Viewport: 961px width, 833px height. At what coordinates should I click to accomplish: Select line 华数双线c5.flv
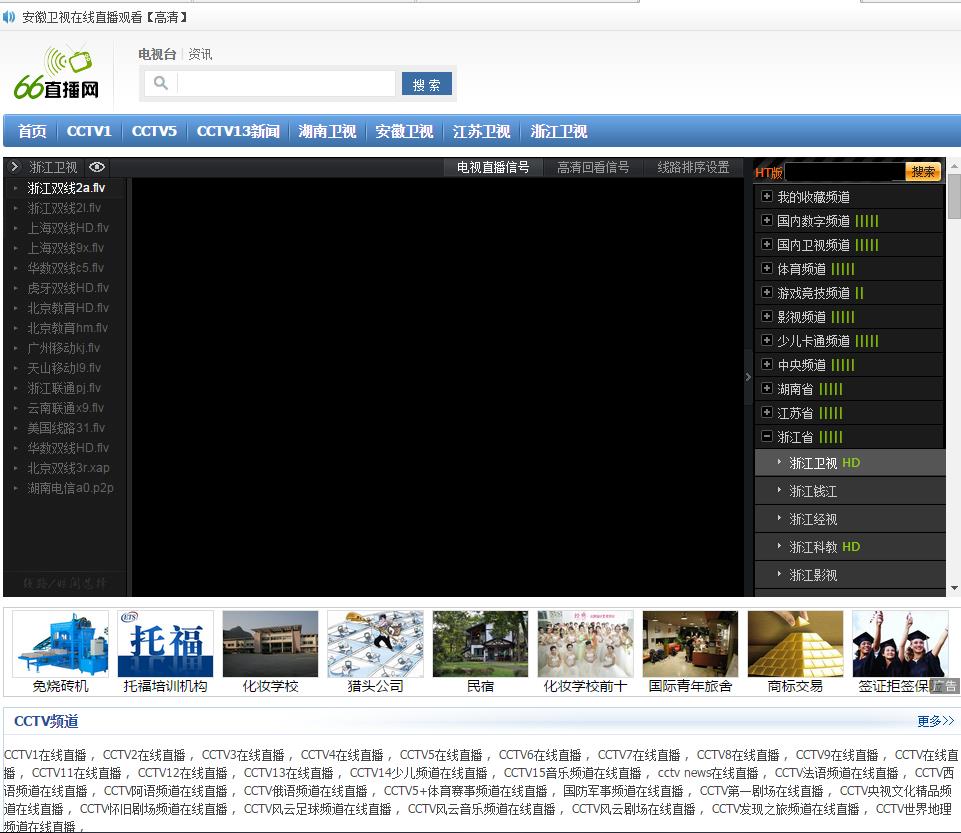66,268
